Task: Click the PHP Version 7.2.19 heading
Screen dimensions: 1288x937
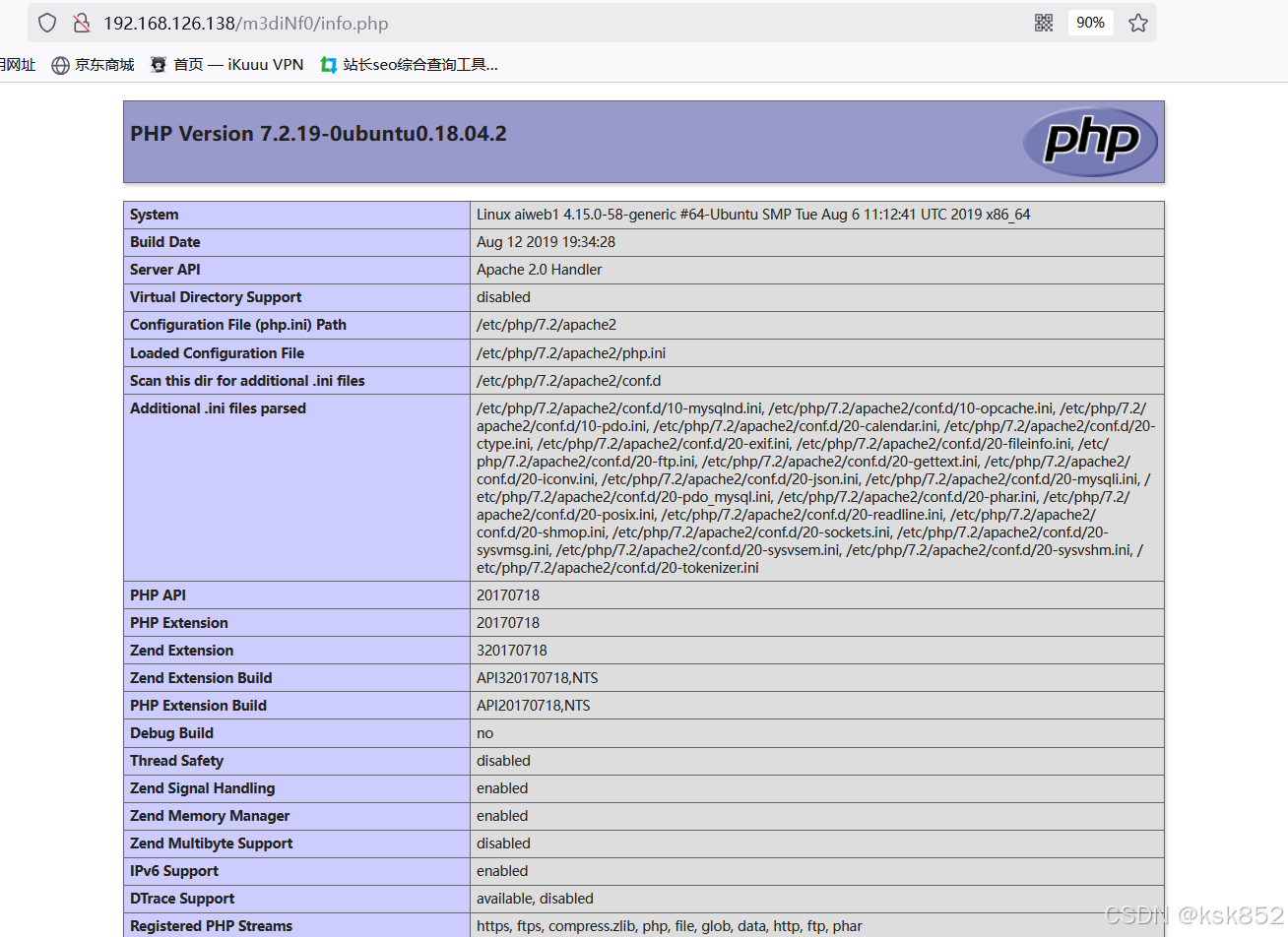Action: (318, 134)
